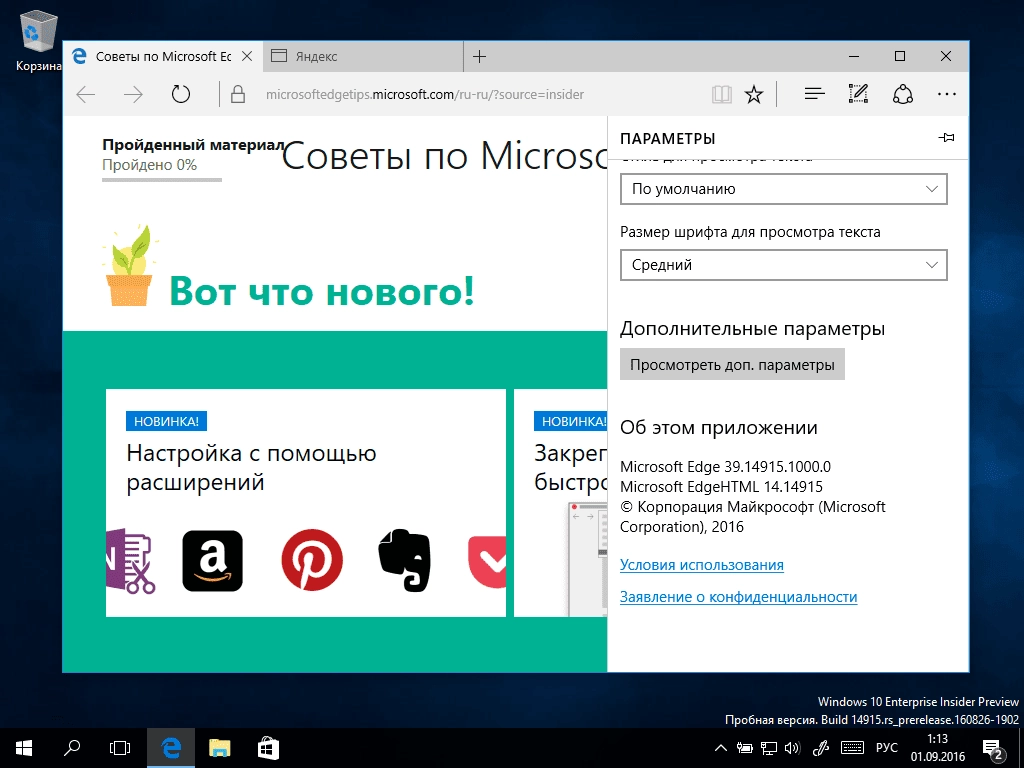Screen dimensions: 1024x768
Task: Go forward with the forward arrow
Action: pyautogui.click(x=133, y=95)
